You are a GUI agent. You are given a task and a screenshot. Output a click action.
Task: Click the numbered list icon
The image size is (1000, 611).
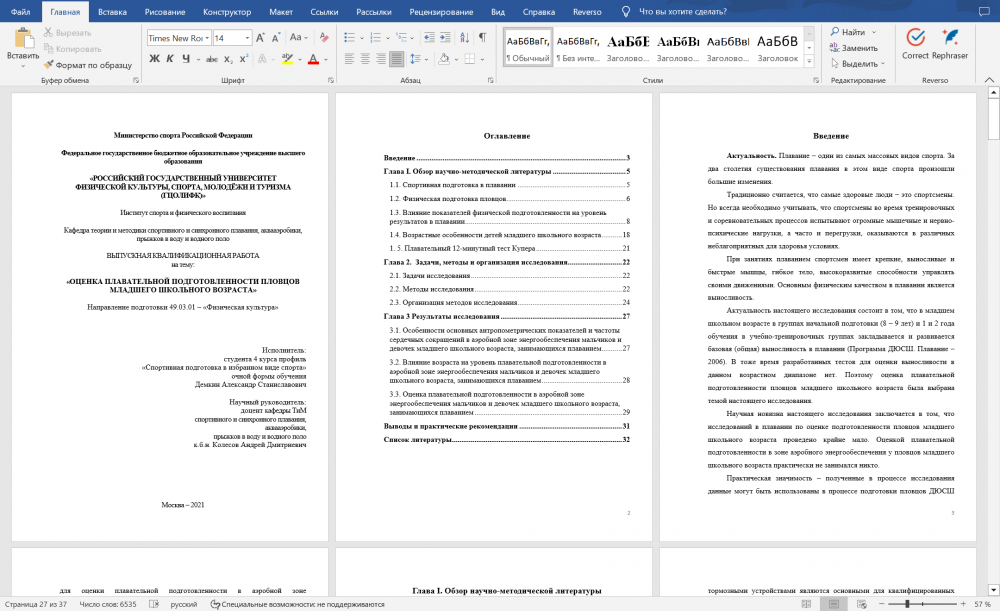tap(376, 38)
